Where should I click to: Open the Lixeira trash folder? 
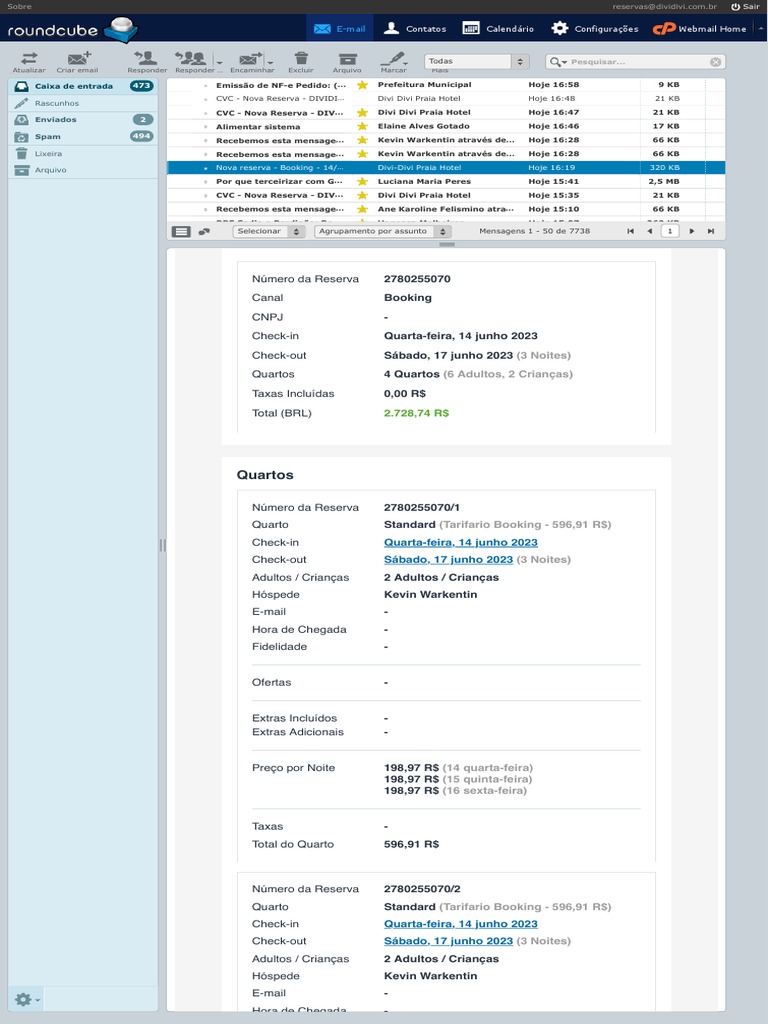coord(83,153)
